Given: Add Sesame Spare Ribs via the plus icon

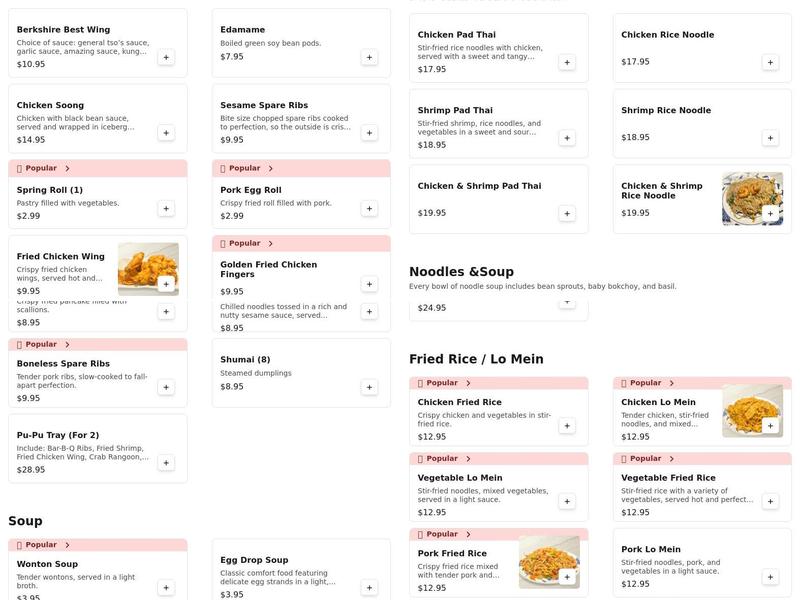Looking at the screenshot, I should tap(368, 133).
